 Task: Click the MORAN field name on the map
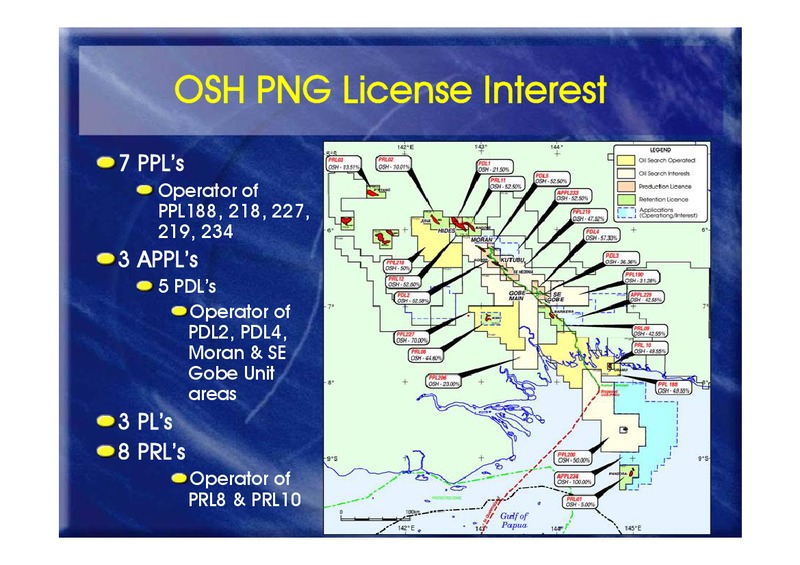coord(481,239)
